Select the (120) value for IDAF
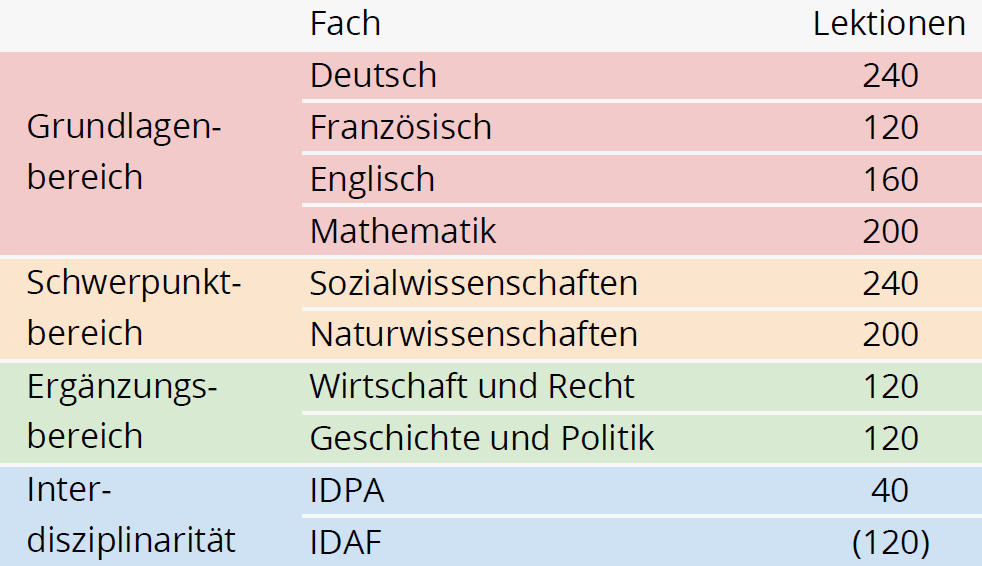This screenshot has height=566, width=982. click(891, 542)
